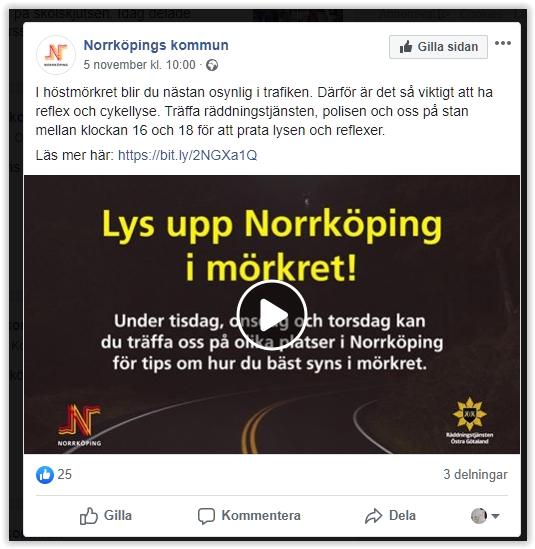Click the blue like reaction icon
The height and width of the screenshot is (549, 535).
pos(45,475)
